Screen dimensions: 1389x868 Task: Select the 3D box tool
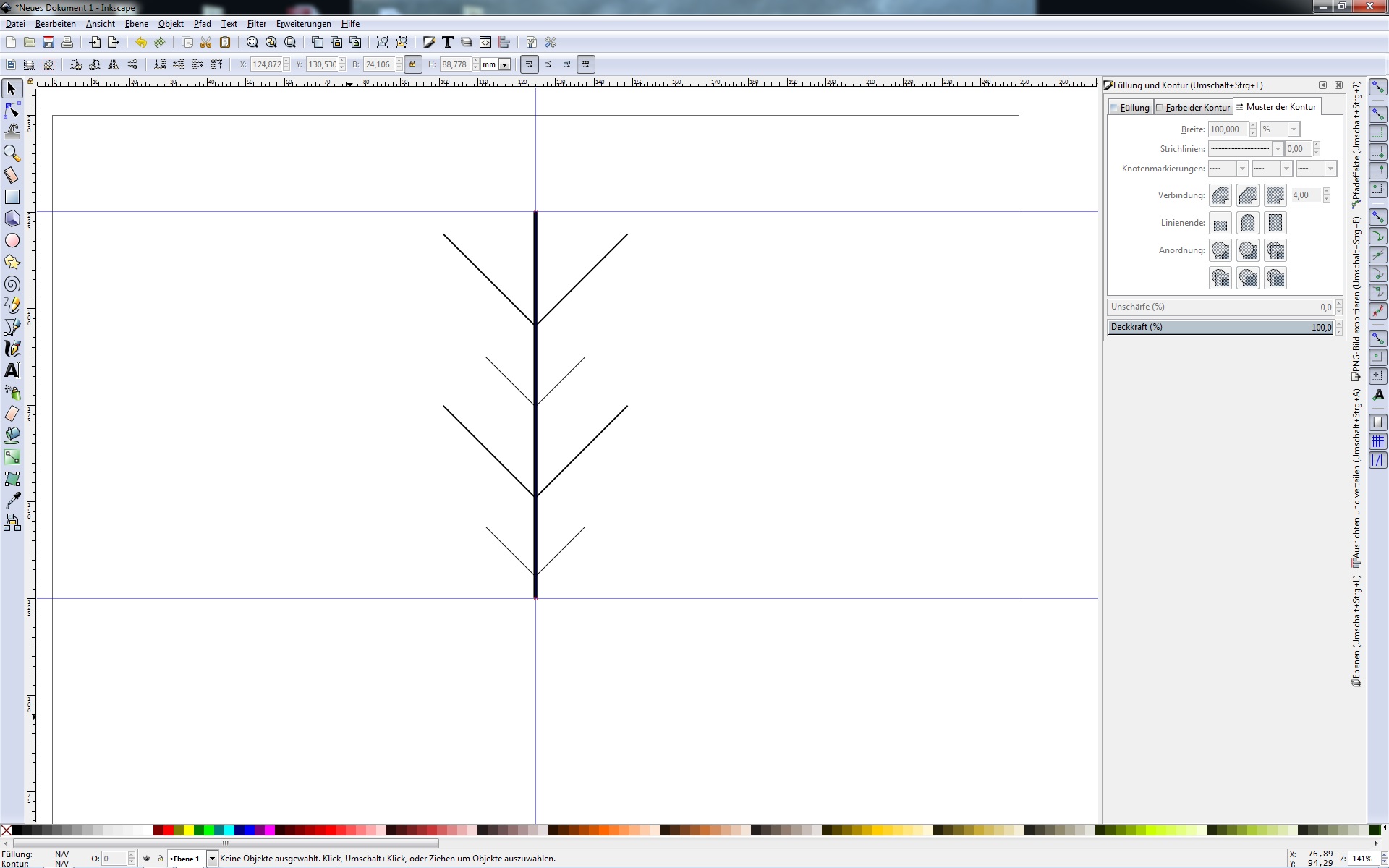(x=12, y=218)
